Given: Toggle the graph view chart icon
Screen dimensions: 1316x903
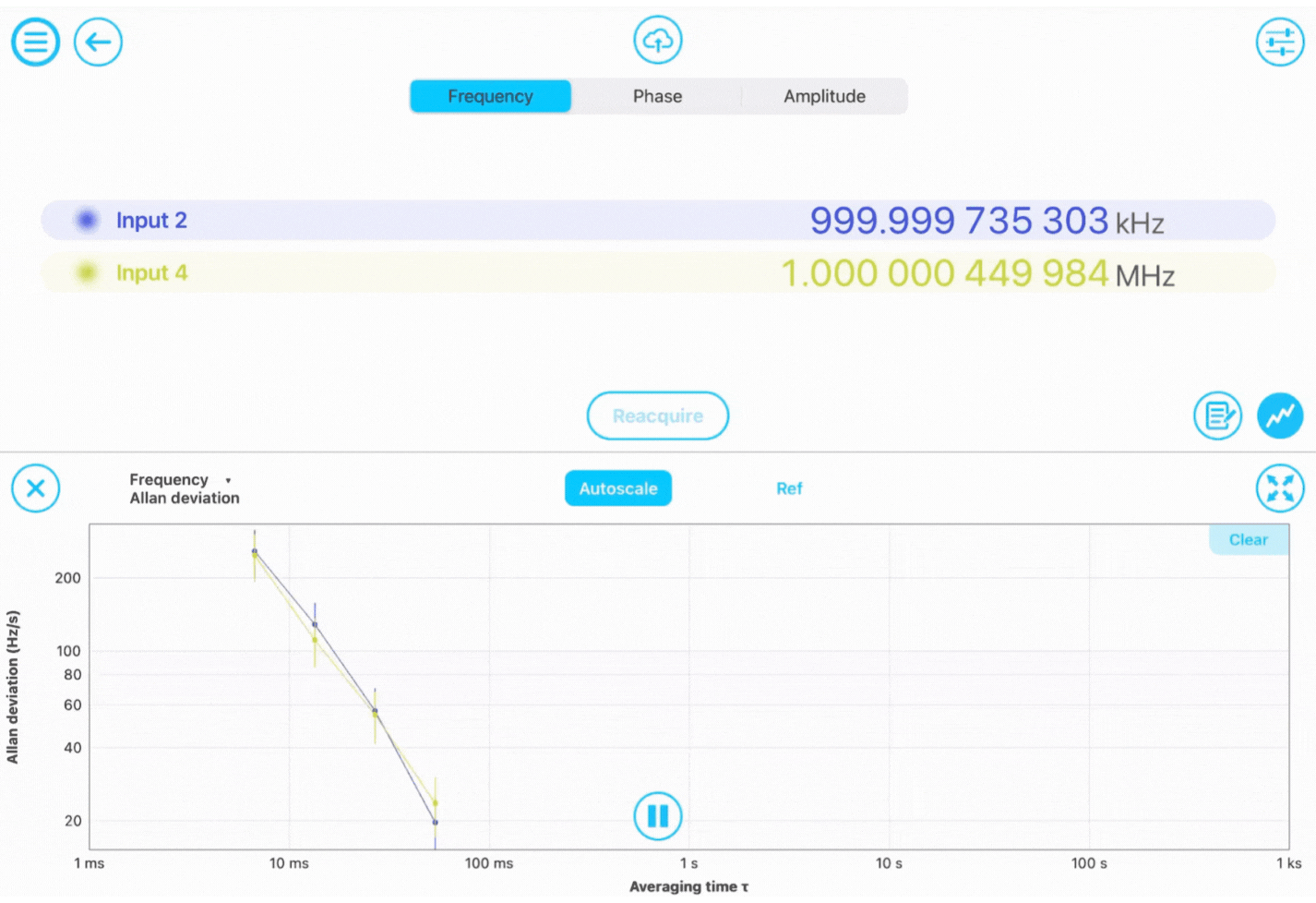Looking at the screenshot, I should pyautogui.click(x=1280, y=415).
